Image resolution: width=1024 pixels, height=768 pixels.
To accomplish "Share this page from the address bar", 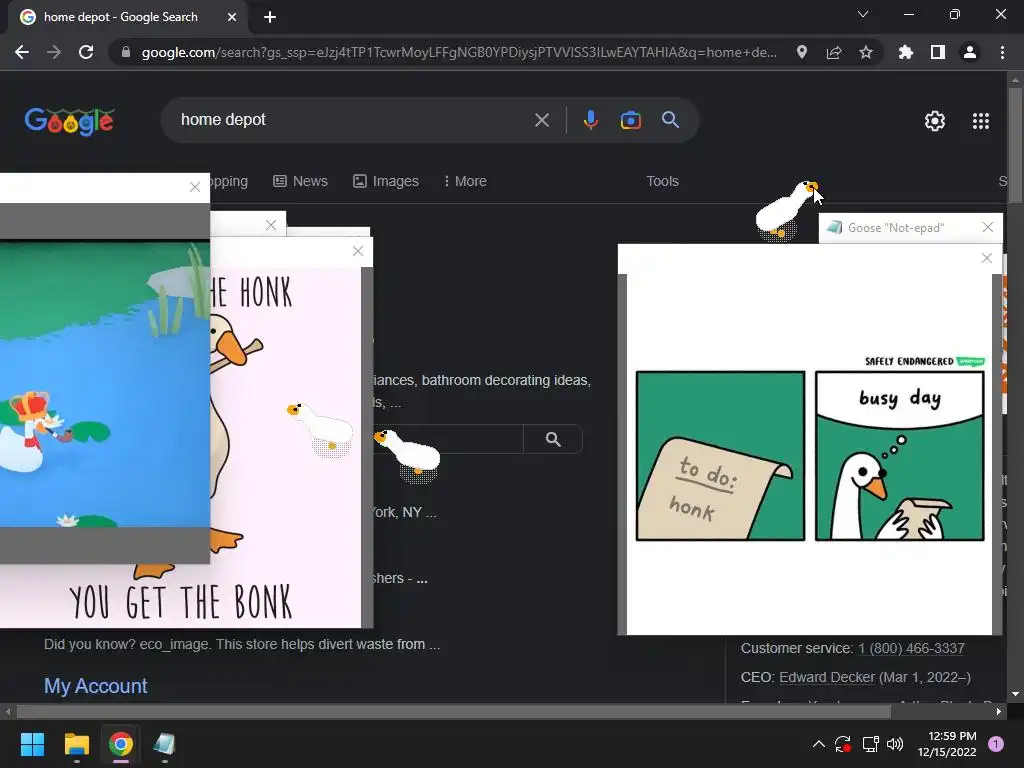I will coord(834,52).
